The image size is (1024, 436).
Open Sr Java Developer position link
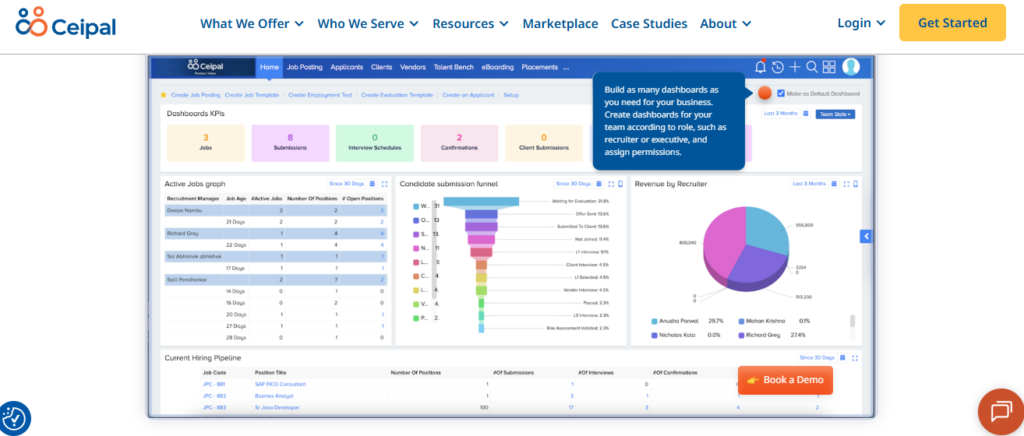277,407
